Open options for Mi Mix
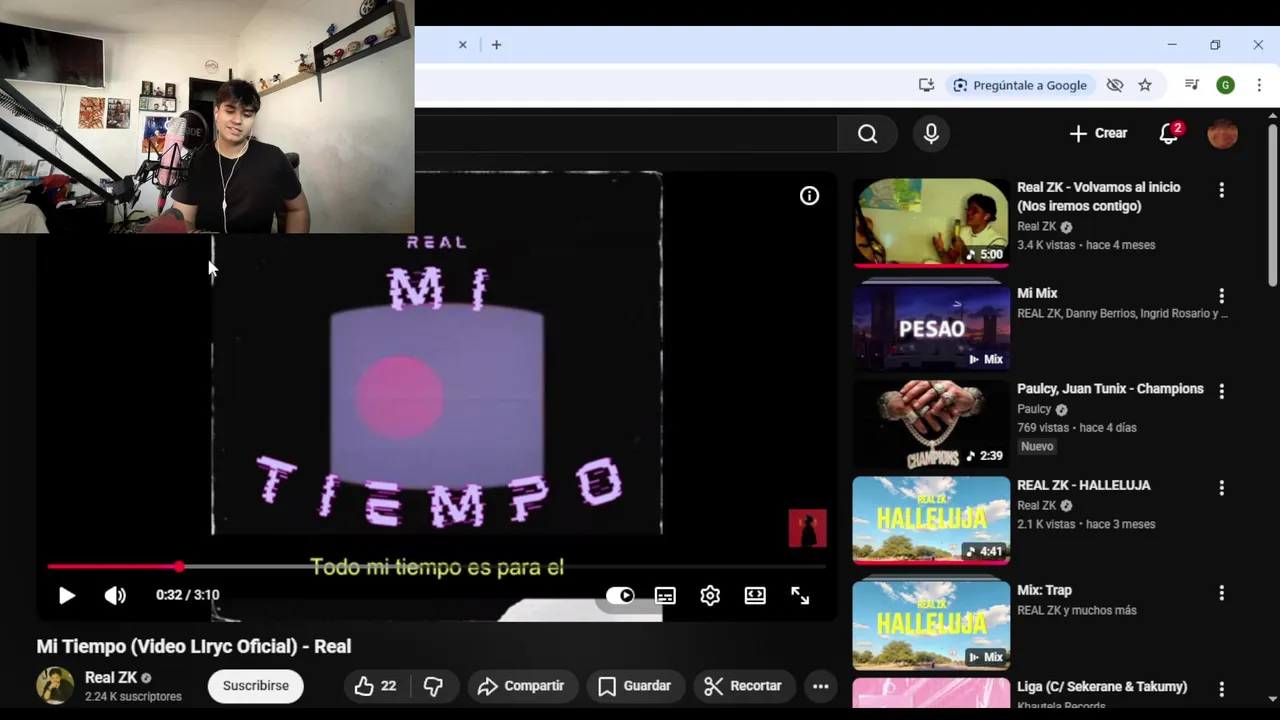Image resolution: width=1280 pixels, height=720 pixels. (1221, 296)
